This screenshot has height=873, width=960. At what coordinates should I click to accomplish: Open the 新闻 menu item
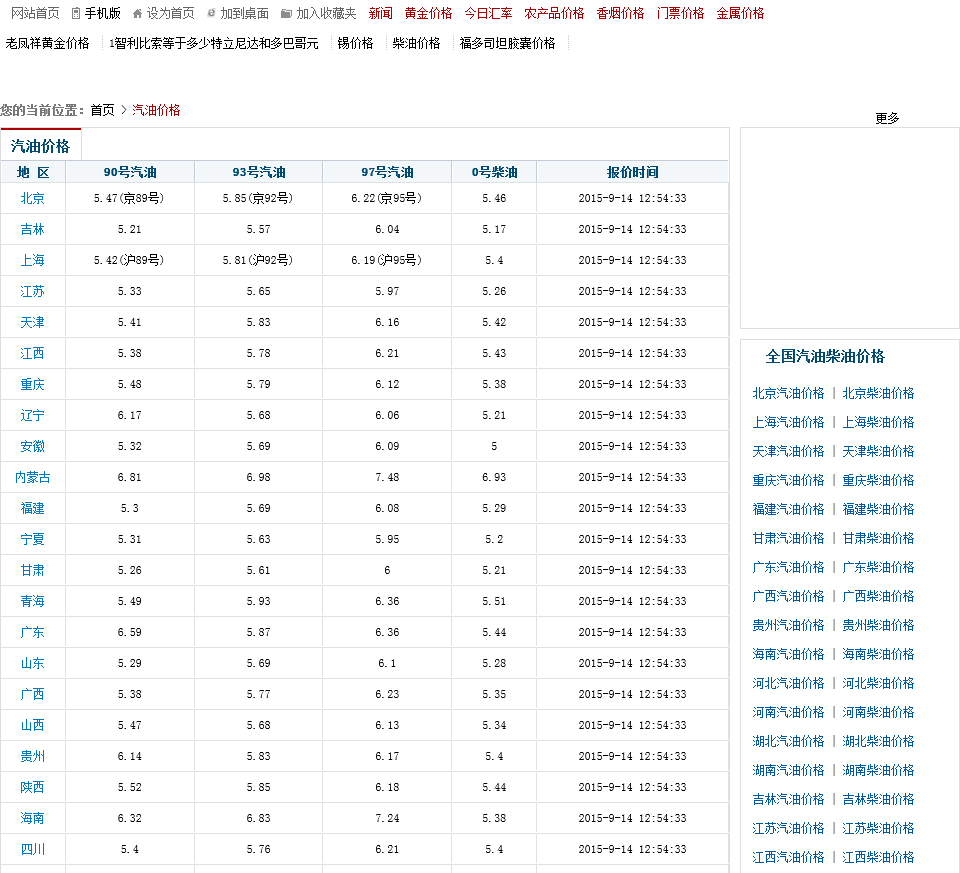(x=380, y=13)
